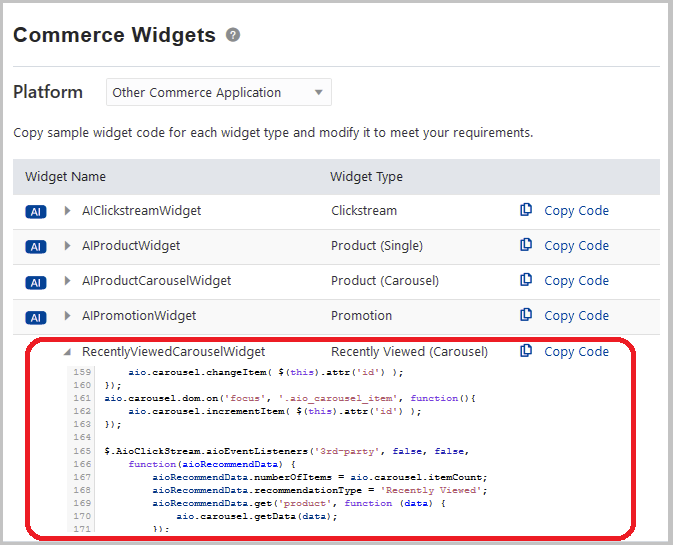
Task: Copy code for AIProductCarouselWidget
Action: point(576,281)
